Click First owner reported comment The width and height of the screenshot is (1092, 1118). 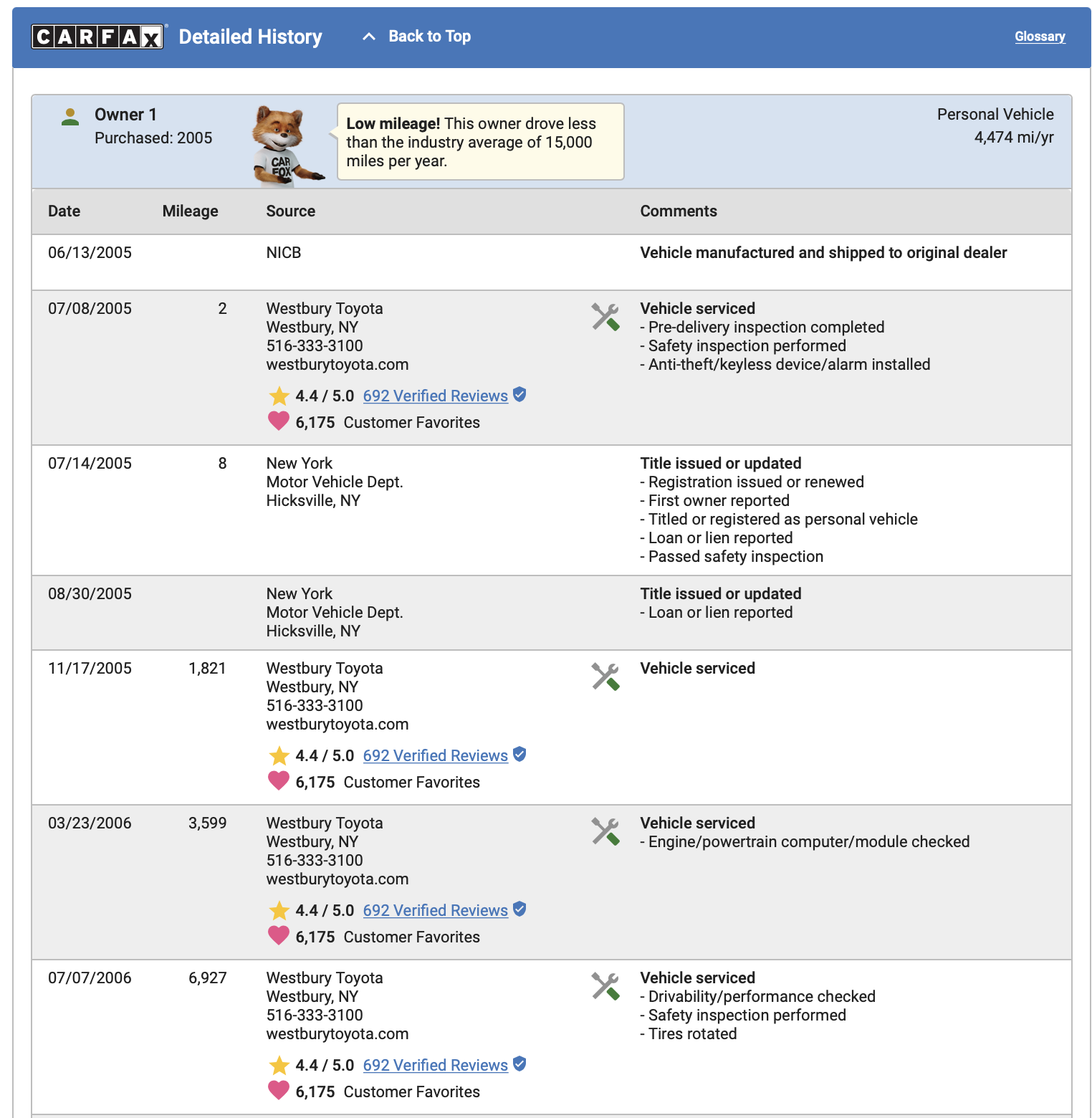715,501
